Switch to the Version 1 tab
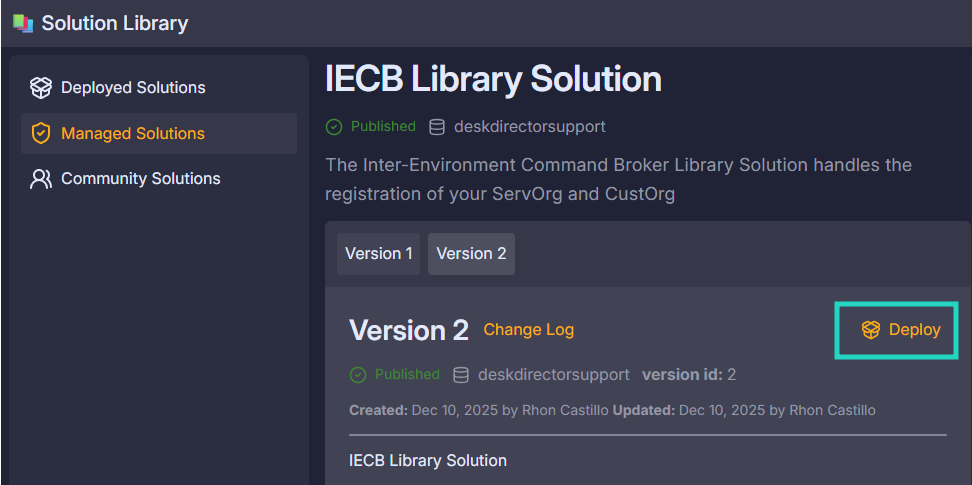 click(379, 254)
